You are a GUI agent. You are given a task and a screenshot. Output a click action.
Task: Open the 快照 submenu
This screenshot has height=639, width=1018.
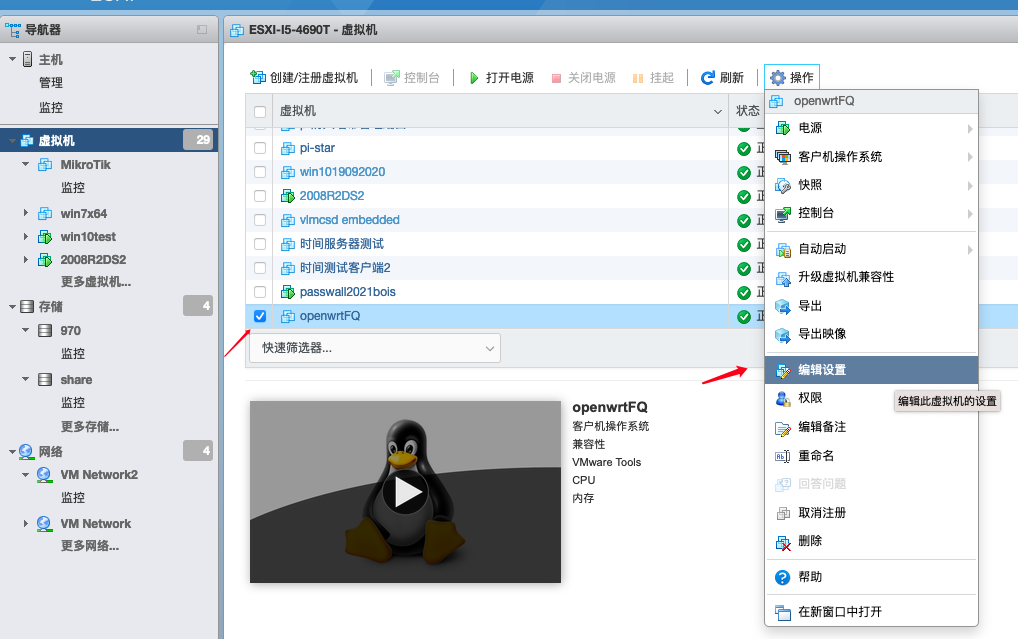click(871, 186)
